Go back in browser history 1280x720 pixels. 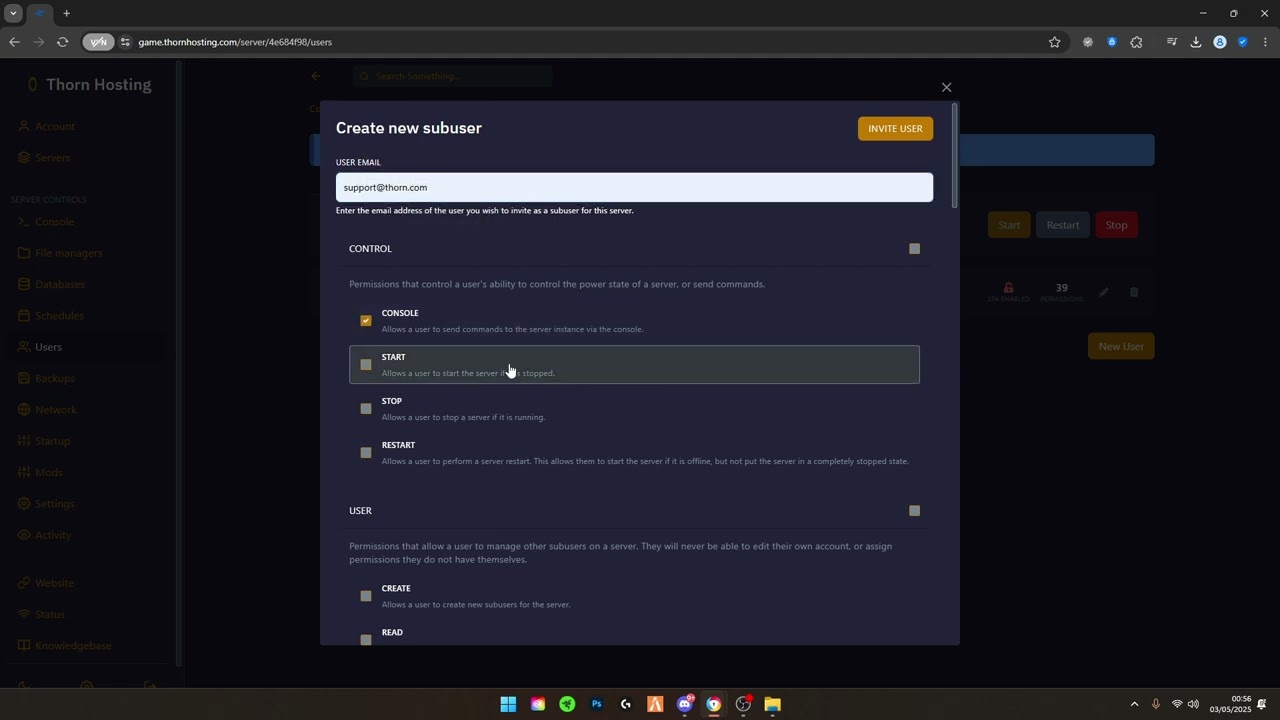(x=14, y=42)
